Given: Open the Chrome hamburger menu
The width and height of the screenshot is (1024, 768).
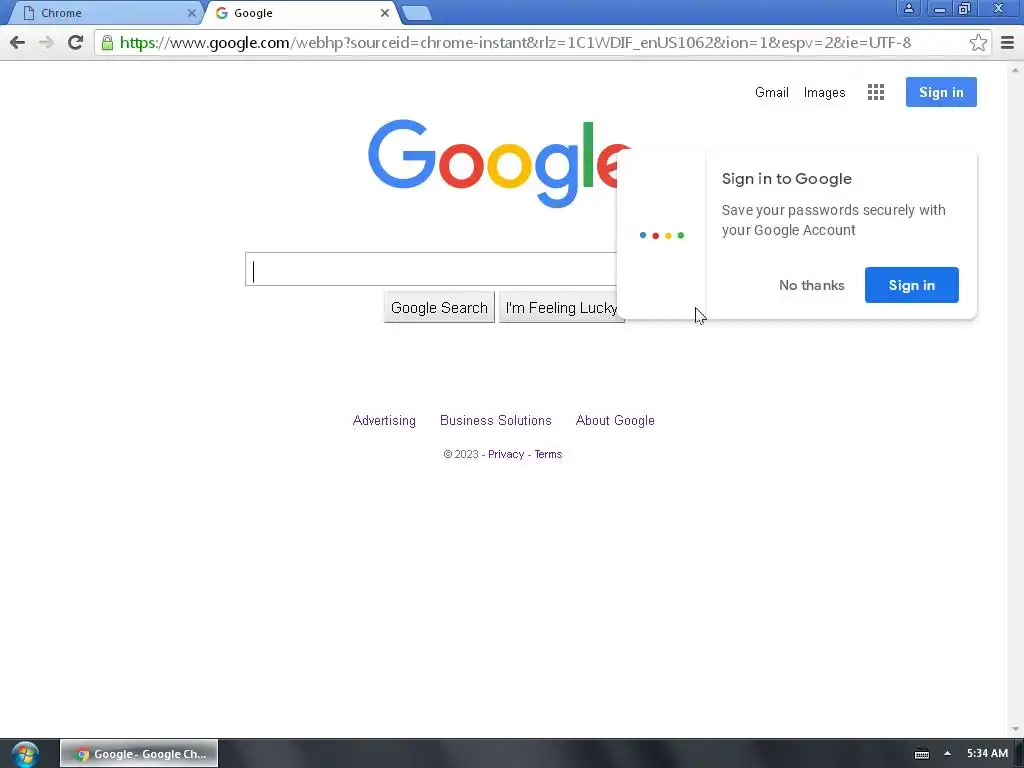Looking at the screenshot, I should [1008, 42].
